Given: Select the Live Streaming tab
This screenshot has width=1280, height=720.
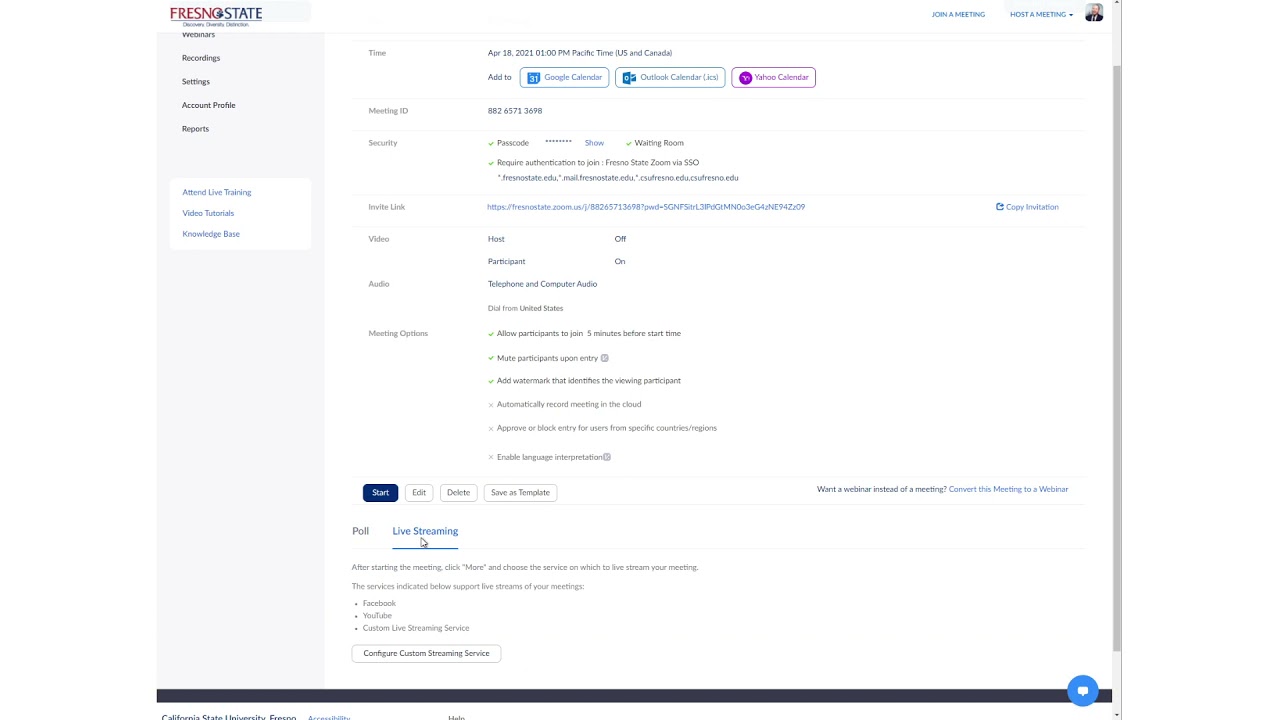Looking at the screenshot, I should click(x=425, y=531).
